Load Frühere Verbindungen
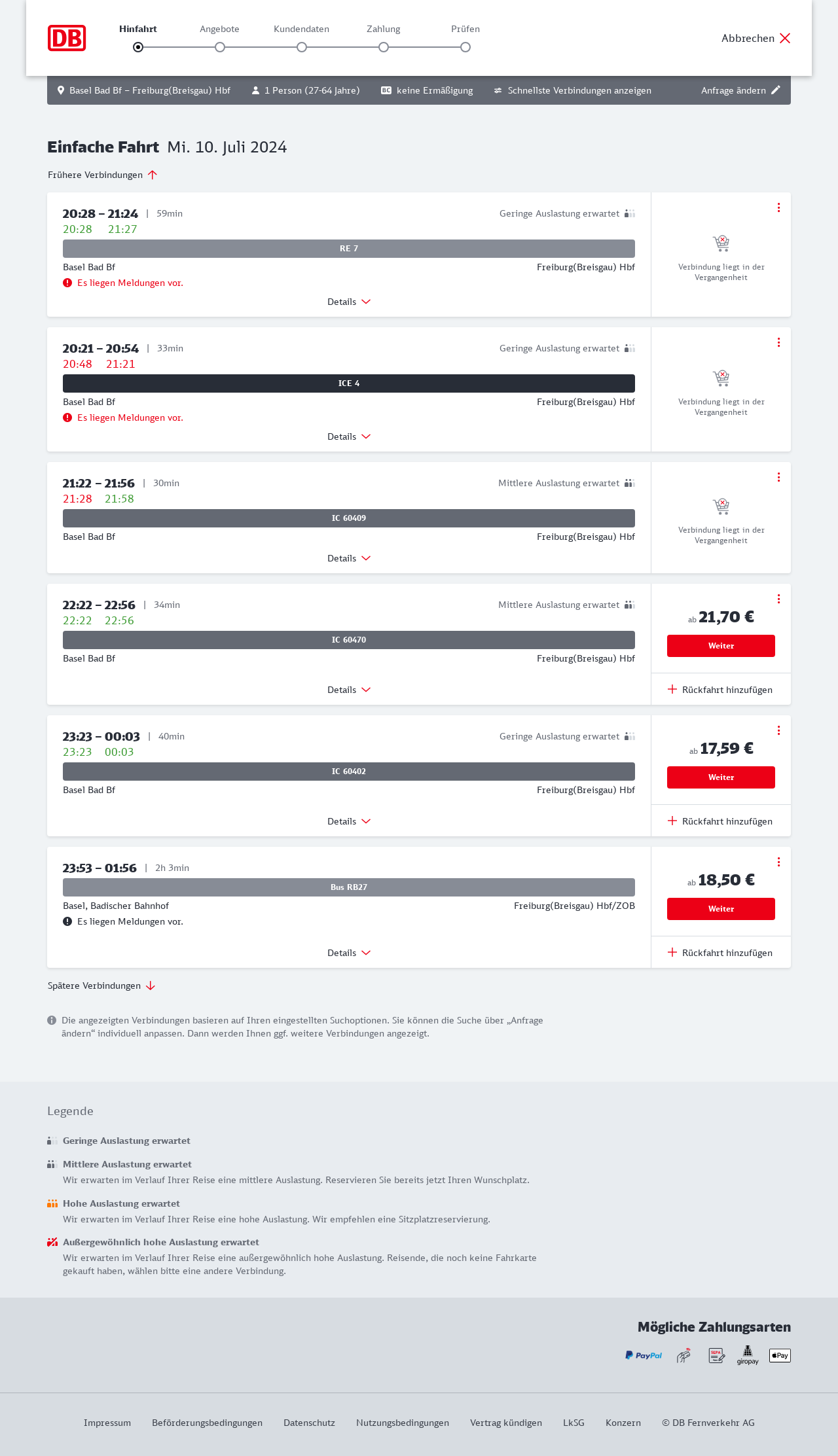The width and height of the screenshot is (838, 1456). (x=102, y=175)
